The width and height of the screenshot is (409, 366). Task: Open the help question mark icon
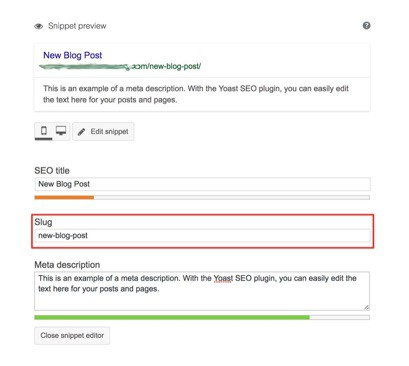pos(366,26)
